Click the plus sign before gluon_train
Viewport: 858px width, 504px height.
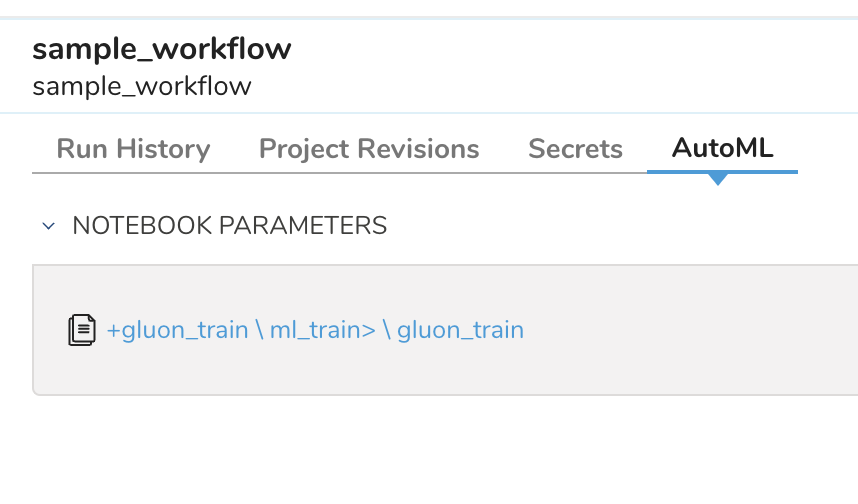[x=114, y=330]
